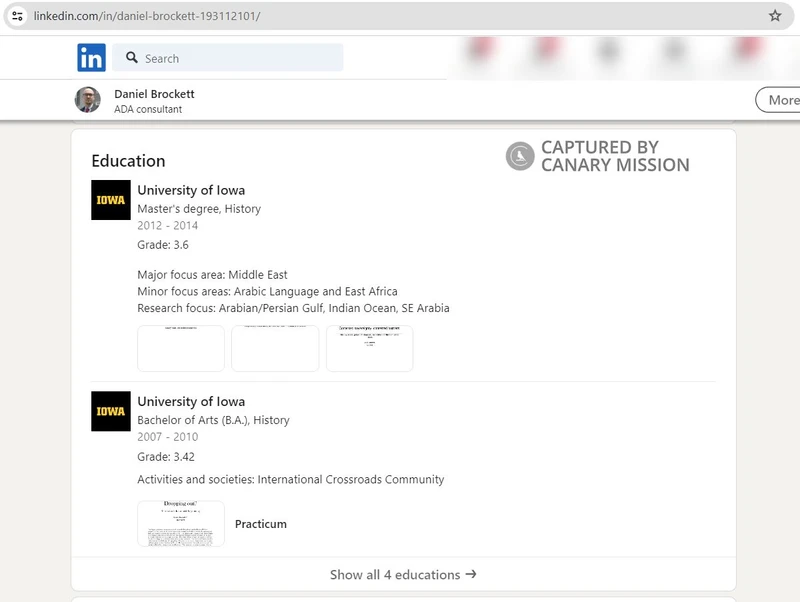Open the Practicum document thumbnail

click(181, 523)
